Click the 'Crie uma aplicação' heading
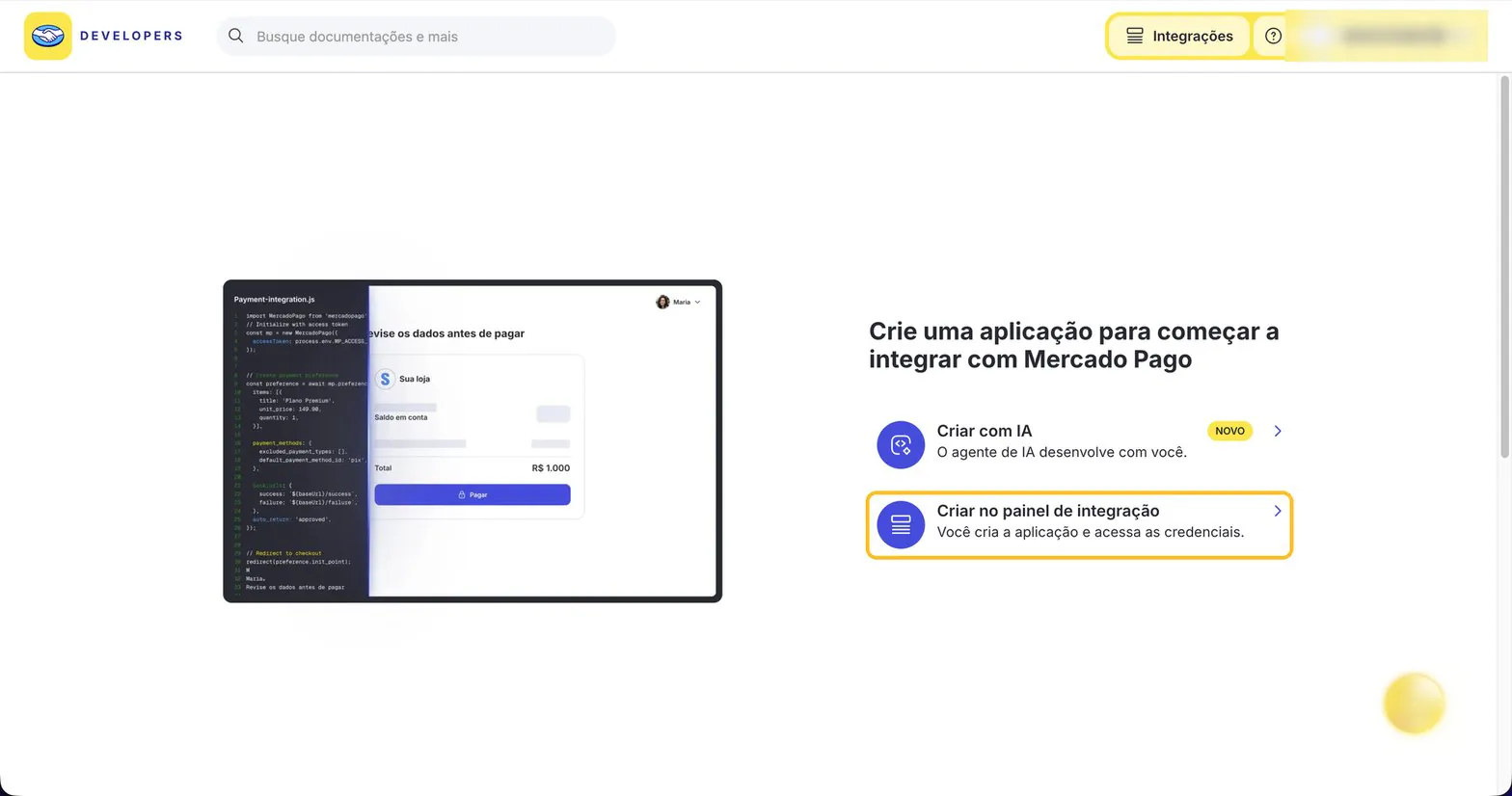Image resolution: width=1512 pixels, height=796 pixels. [x=1074, y=345]
